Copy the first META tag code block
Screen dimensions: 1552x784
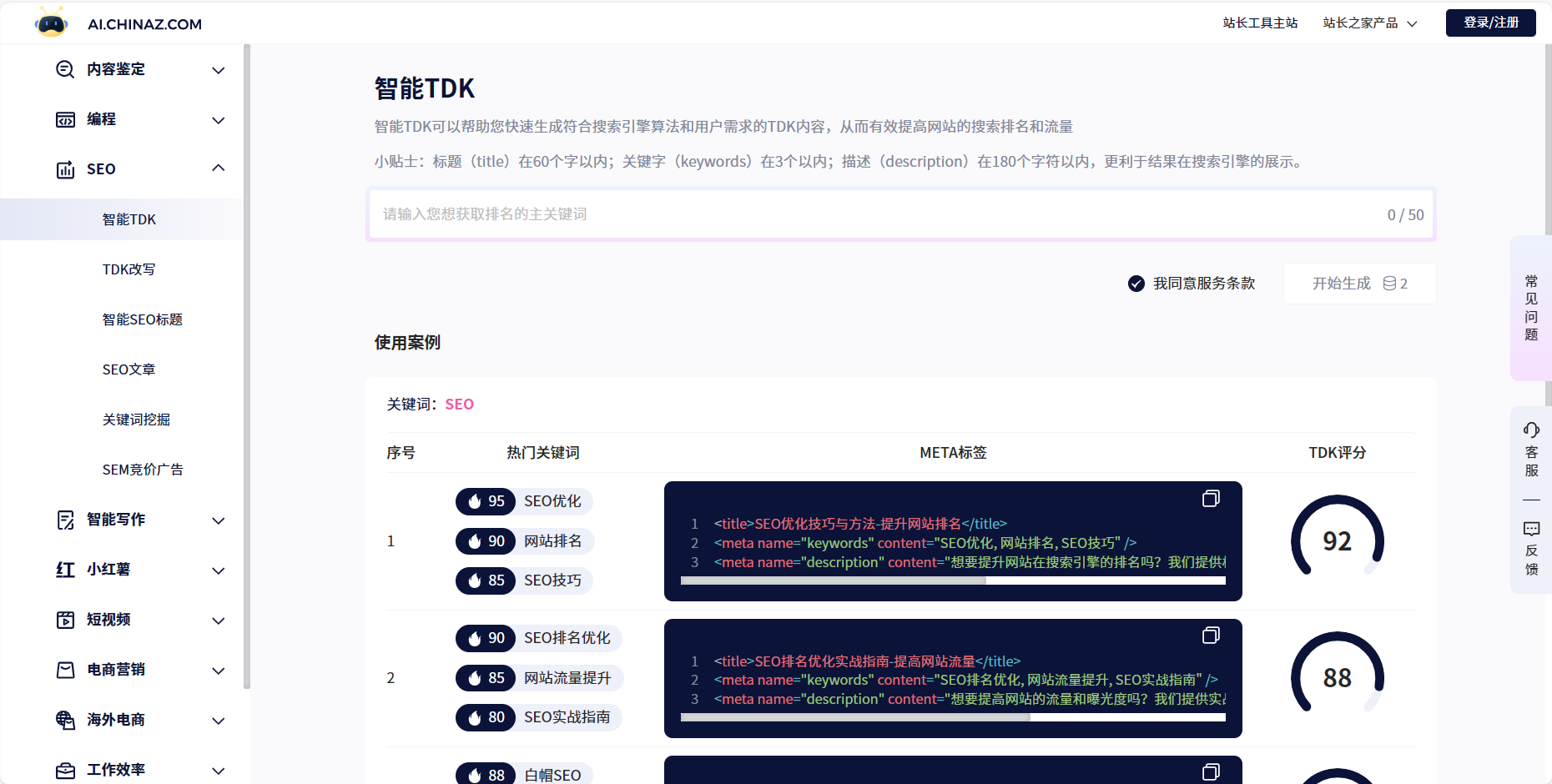pos(1210,499)
